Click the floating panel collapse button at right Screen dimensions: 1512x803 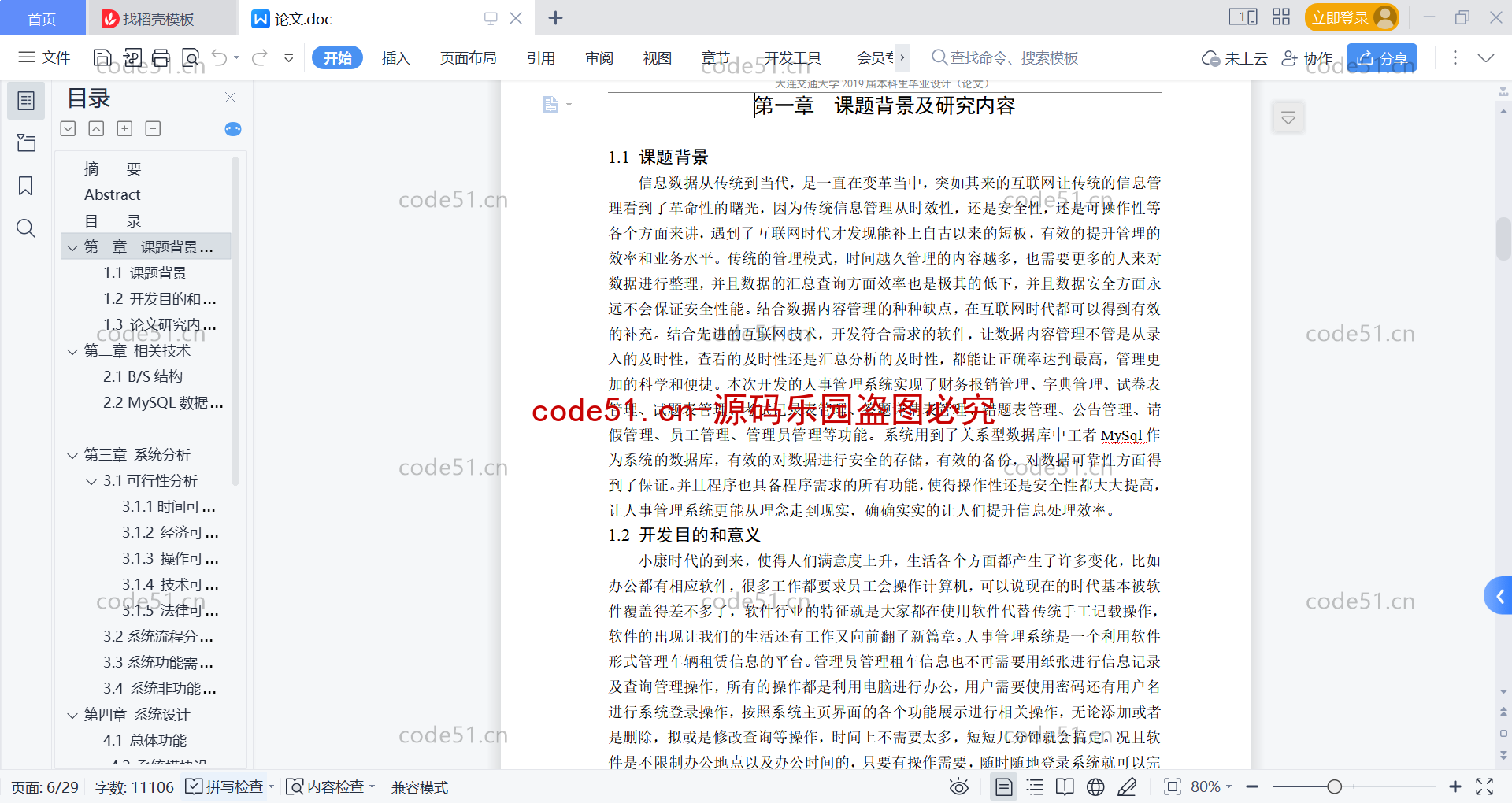[1288, 118]
